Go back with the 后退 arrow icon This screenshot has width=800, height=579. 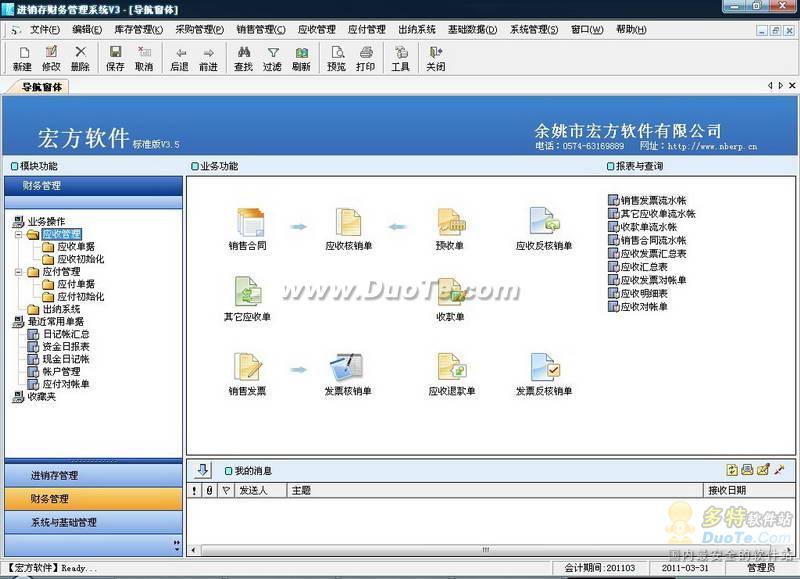pos(180,58)
